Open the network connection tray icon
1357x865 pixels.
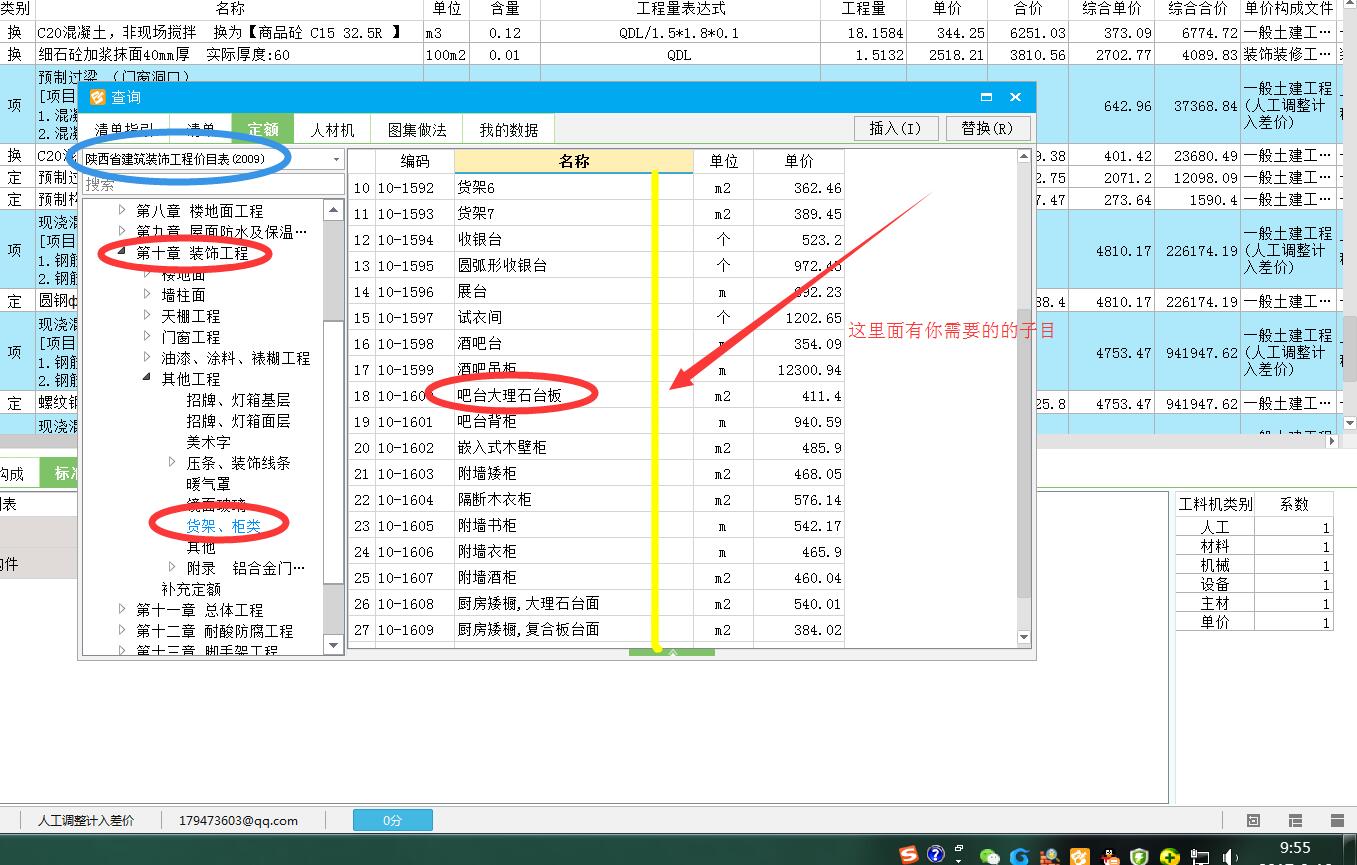tap(1201, 857)
